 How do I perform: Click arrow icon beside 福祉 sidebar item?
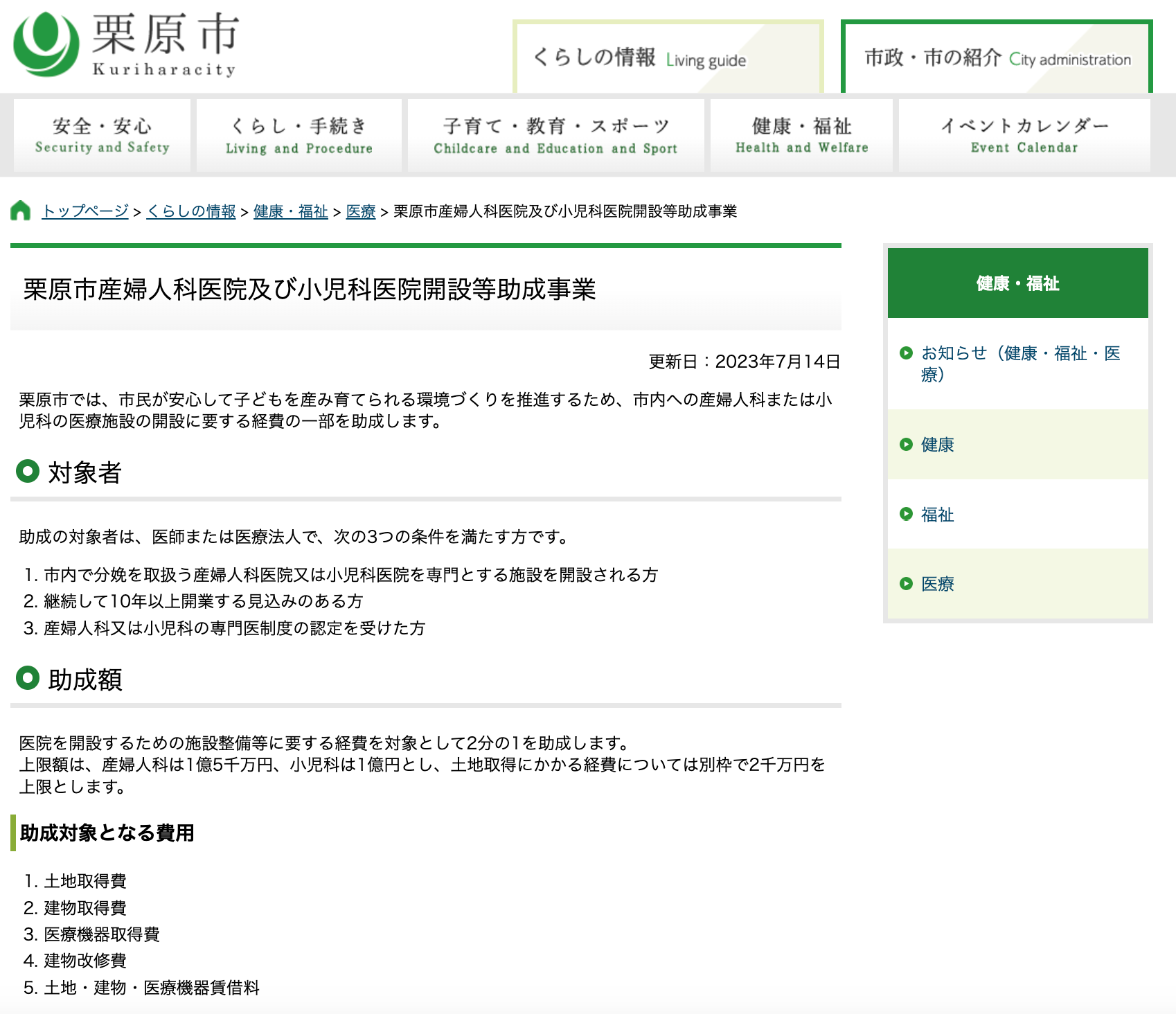(x=906, y=514)
